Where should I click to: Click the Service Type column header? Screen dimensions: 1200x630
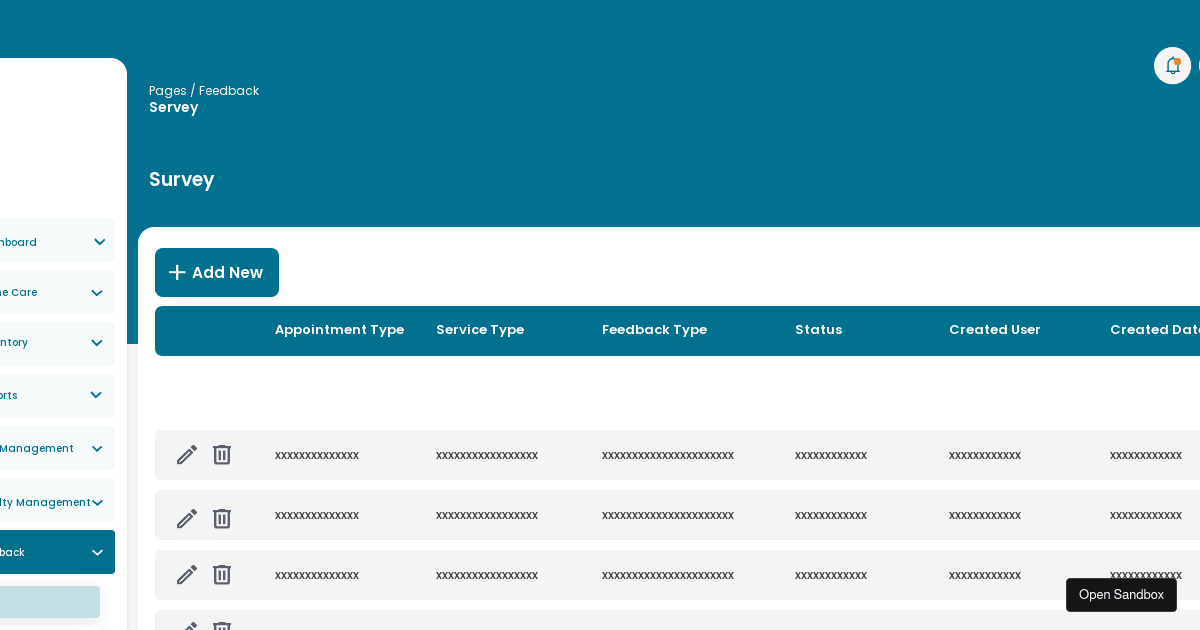pyautogui.click(x=480, y=330)
